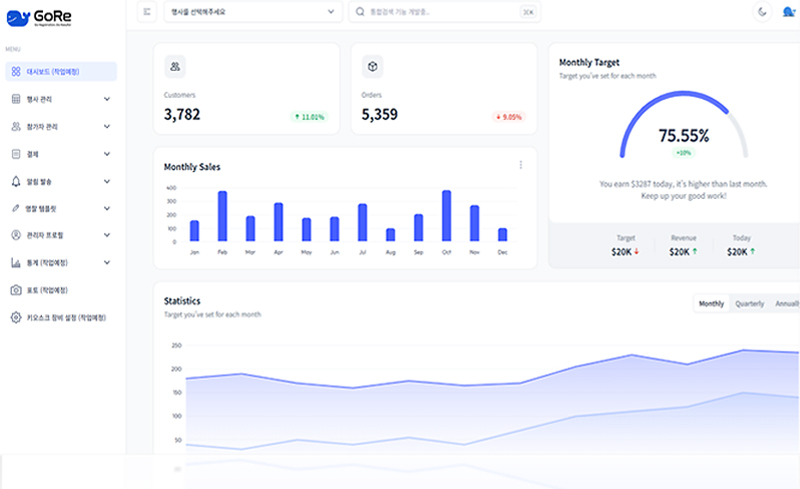This screenshot has width=800, height=489.
Task: Click the user profile avatar icon
Action: coord(789,12)
